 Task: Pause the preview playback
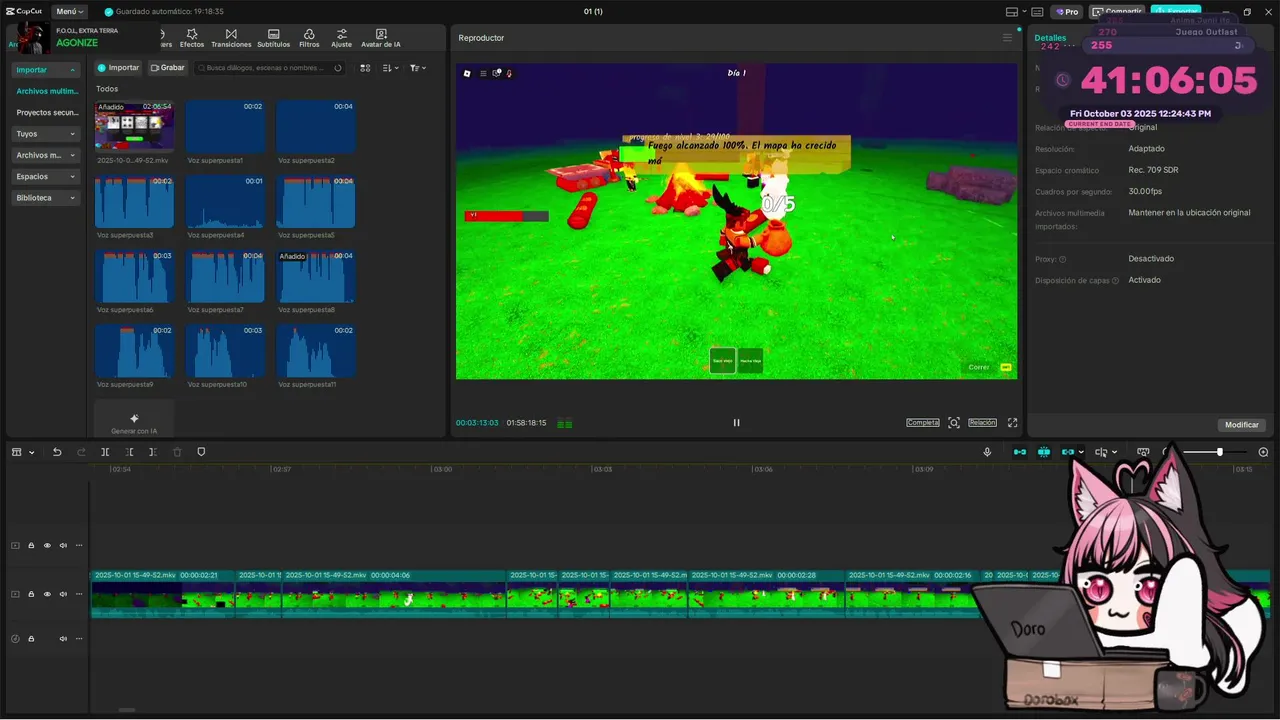point(736,423)
